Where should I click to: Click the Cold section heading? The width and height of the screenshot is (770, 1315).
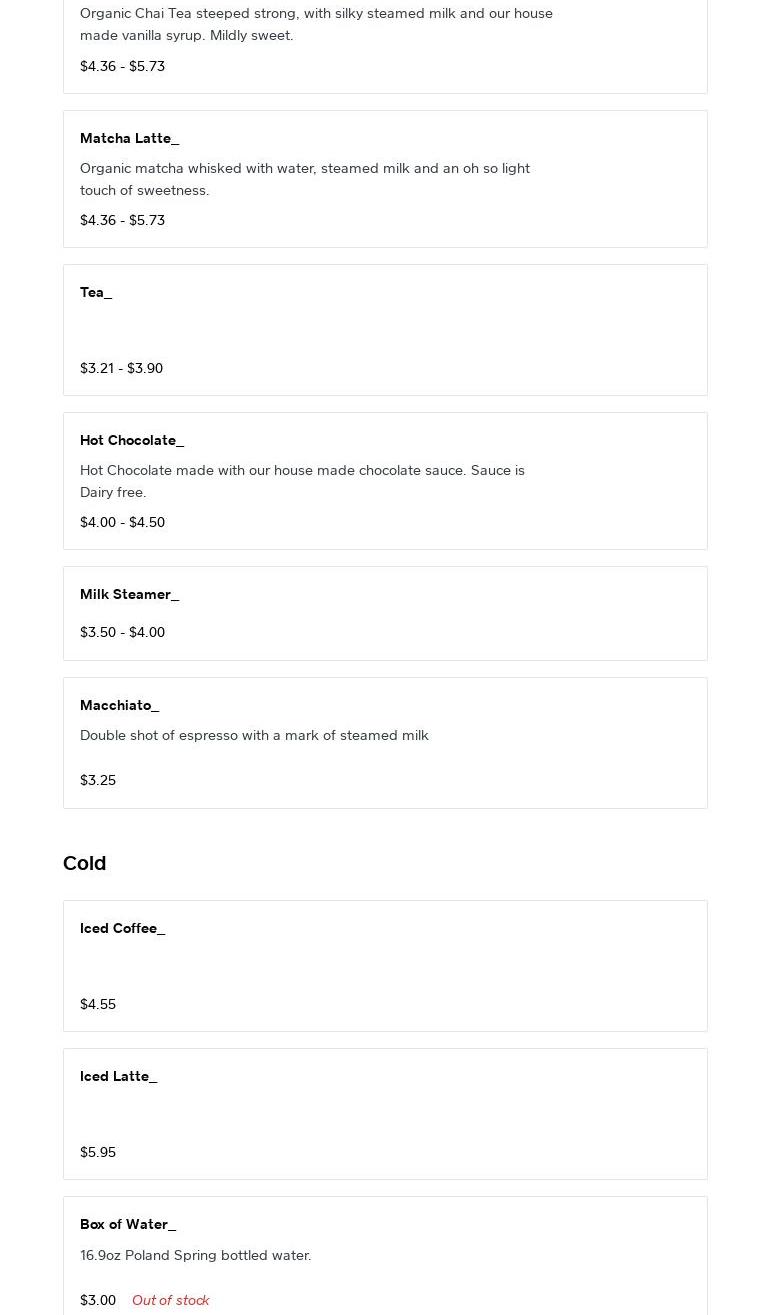click(84, 863)
